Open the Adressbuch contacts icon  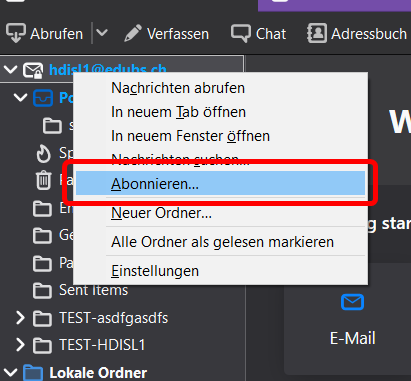click(x=316, y=33)
